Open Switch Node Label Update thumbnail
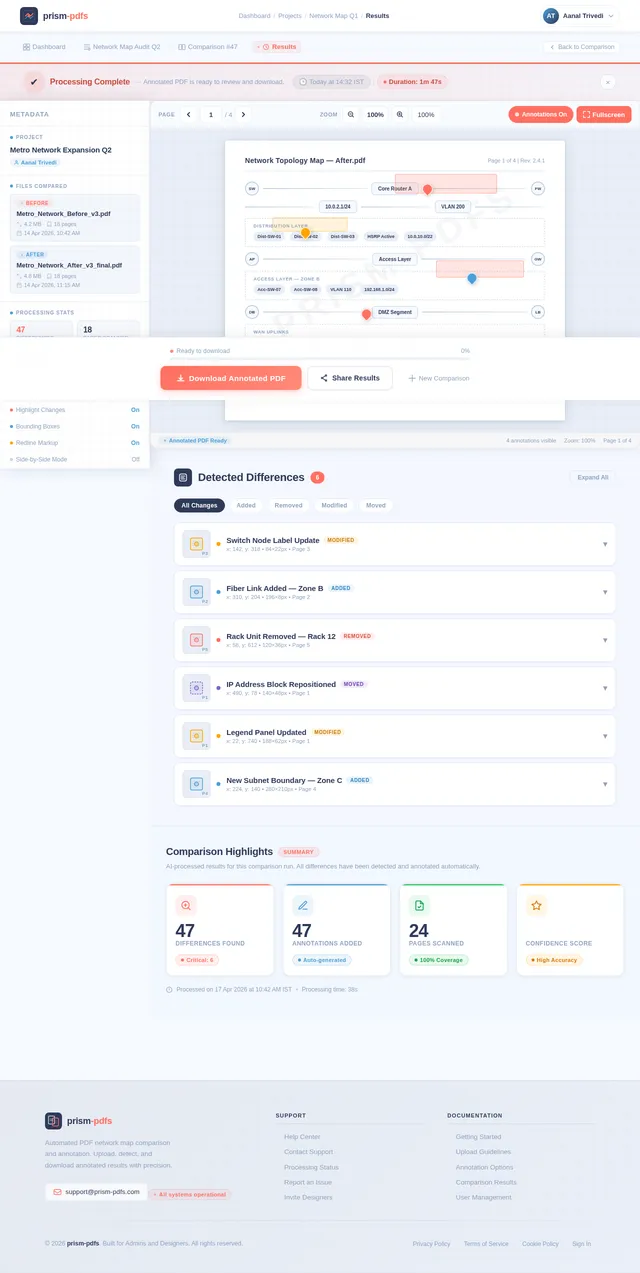Image resolution: width=640 pixels, height=1273 pixels. coord(196,544)
